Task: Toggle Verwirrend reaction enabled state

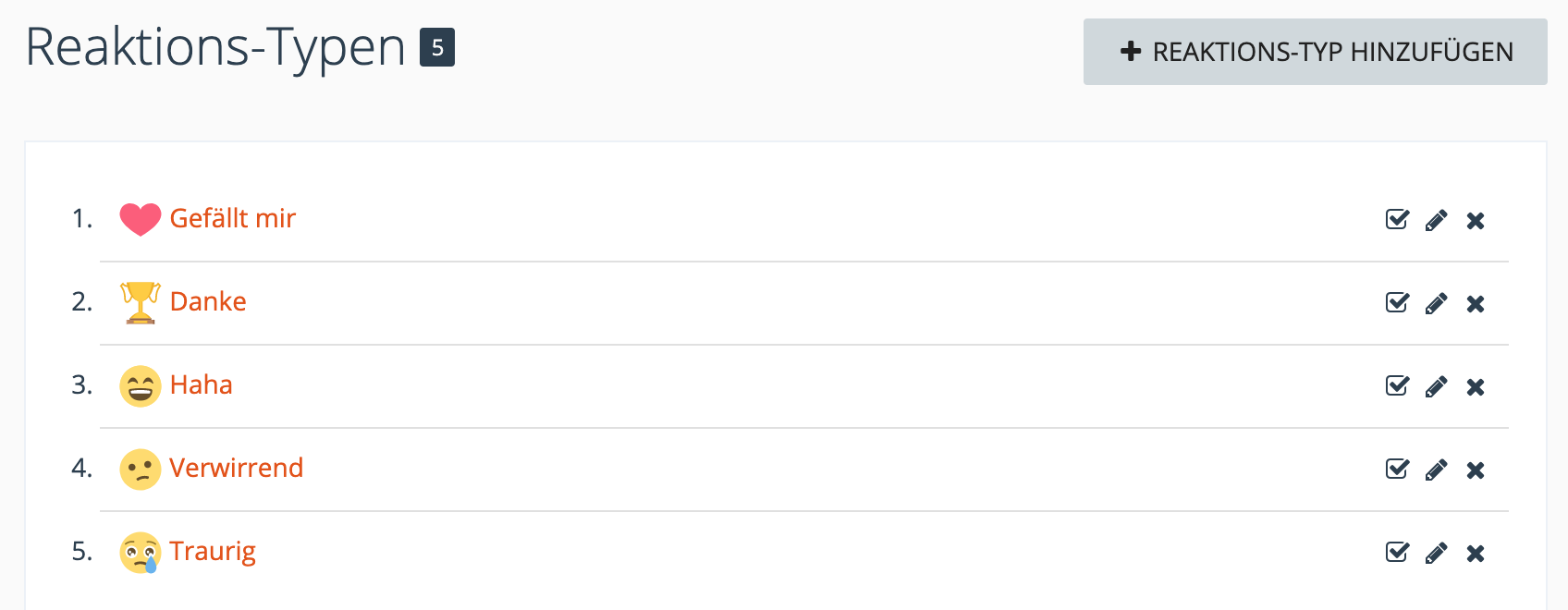Action: (x=1397, y=469)
